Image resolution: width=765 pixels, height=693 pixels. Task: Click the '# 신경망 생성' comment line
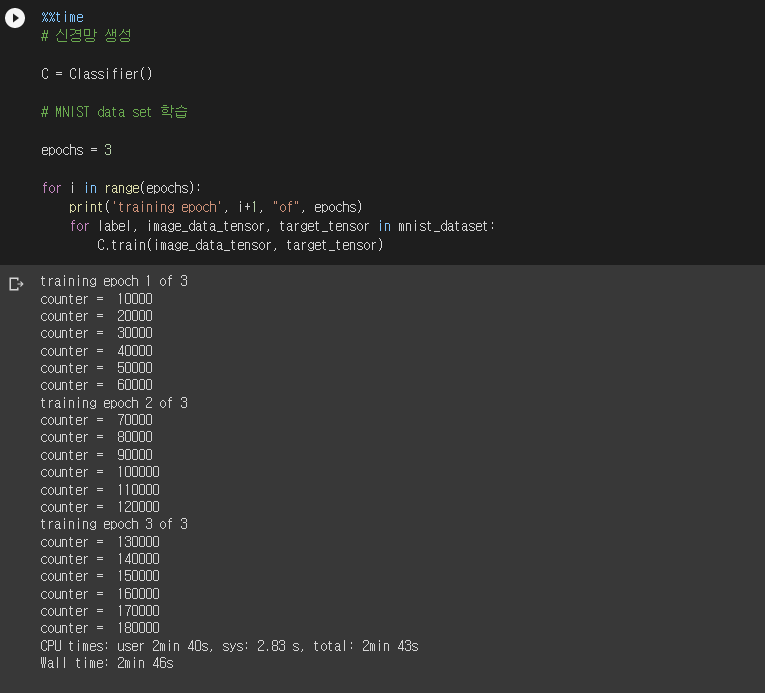coord(86,36)
